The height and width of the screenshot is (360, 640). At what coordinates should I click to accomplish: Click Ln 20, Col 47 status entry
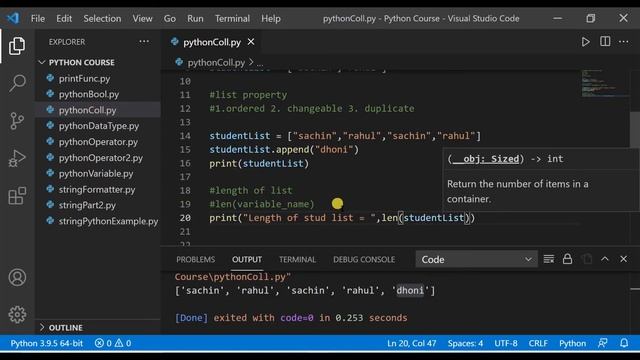point(411,343)
